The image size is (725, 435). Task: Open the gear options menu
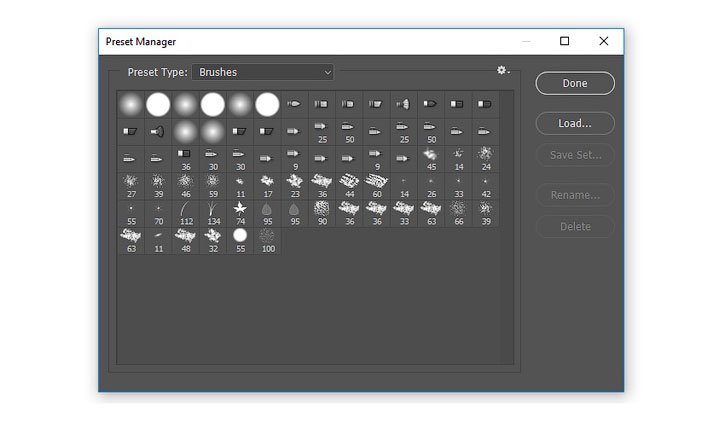point(503,70)
